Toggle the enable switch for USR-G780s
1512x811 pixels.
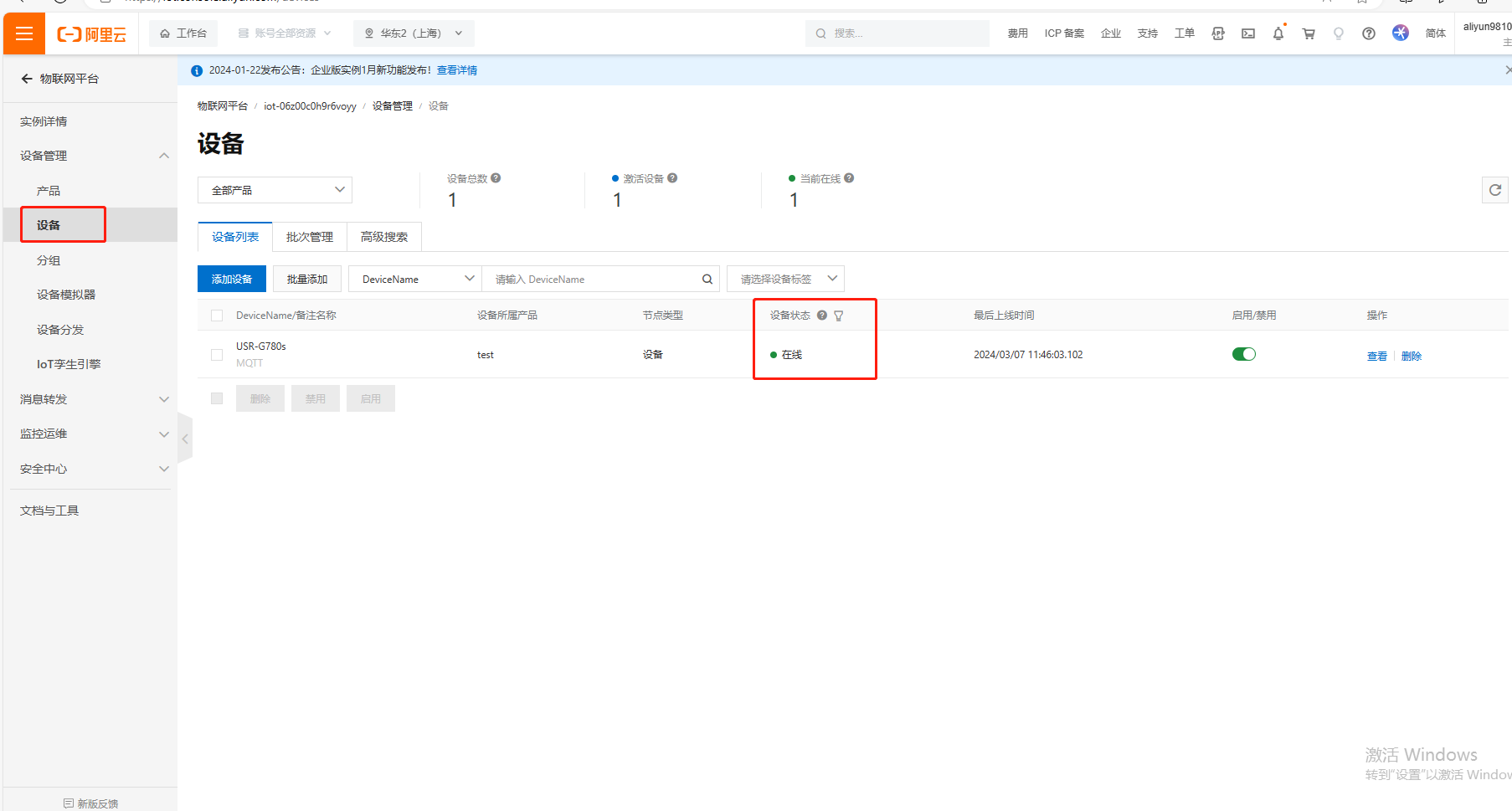[x=1243, y=354]
